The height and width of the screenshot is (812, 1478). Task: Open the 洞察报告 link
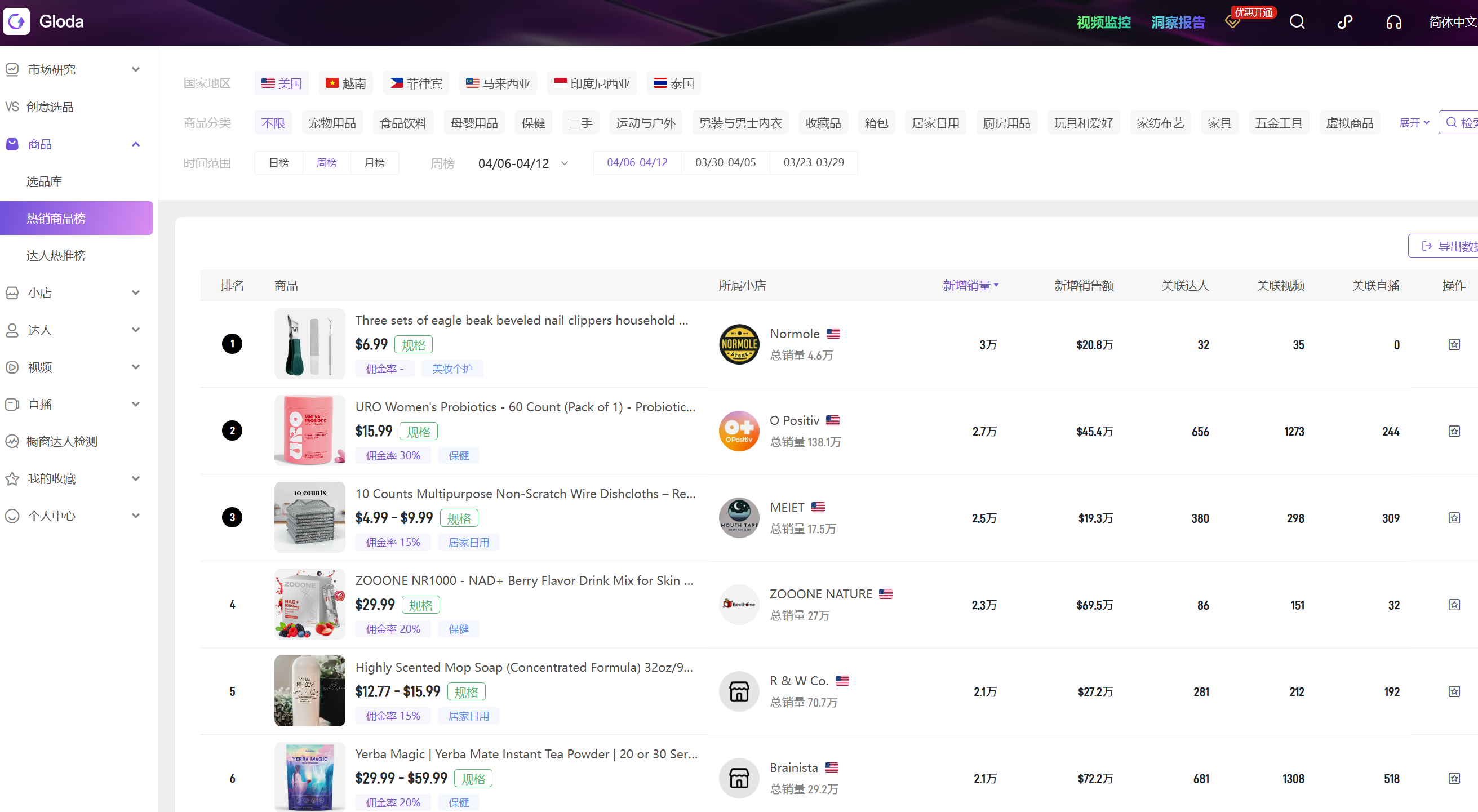[1178, 23]
